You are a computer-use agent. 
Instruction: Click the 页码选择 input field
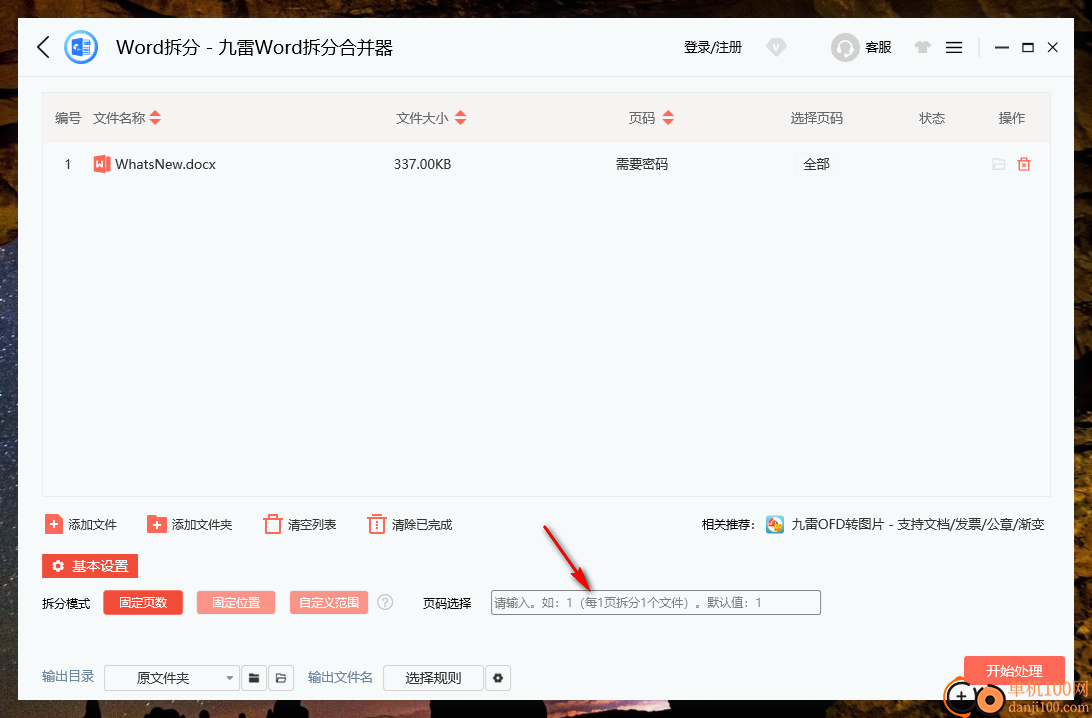(x=655, y=602)
